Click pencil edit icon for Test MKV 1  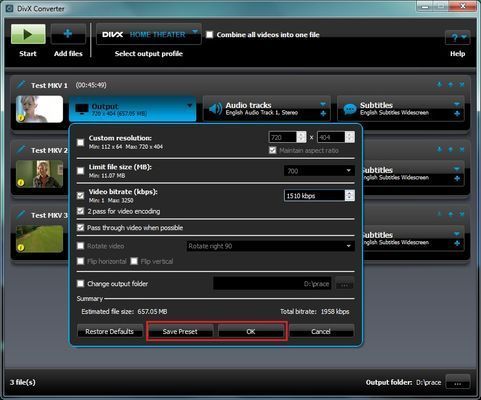(21, 84)
